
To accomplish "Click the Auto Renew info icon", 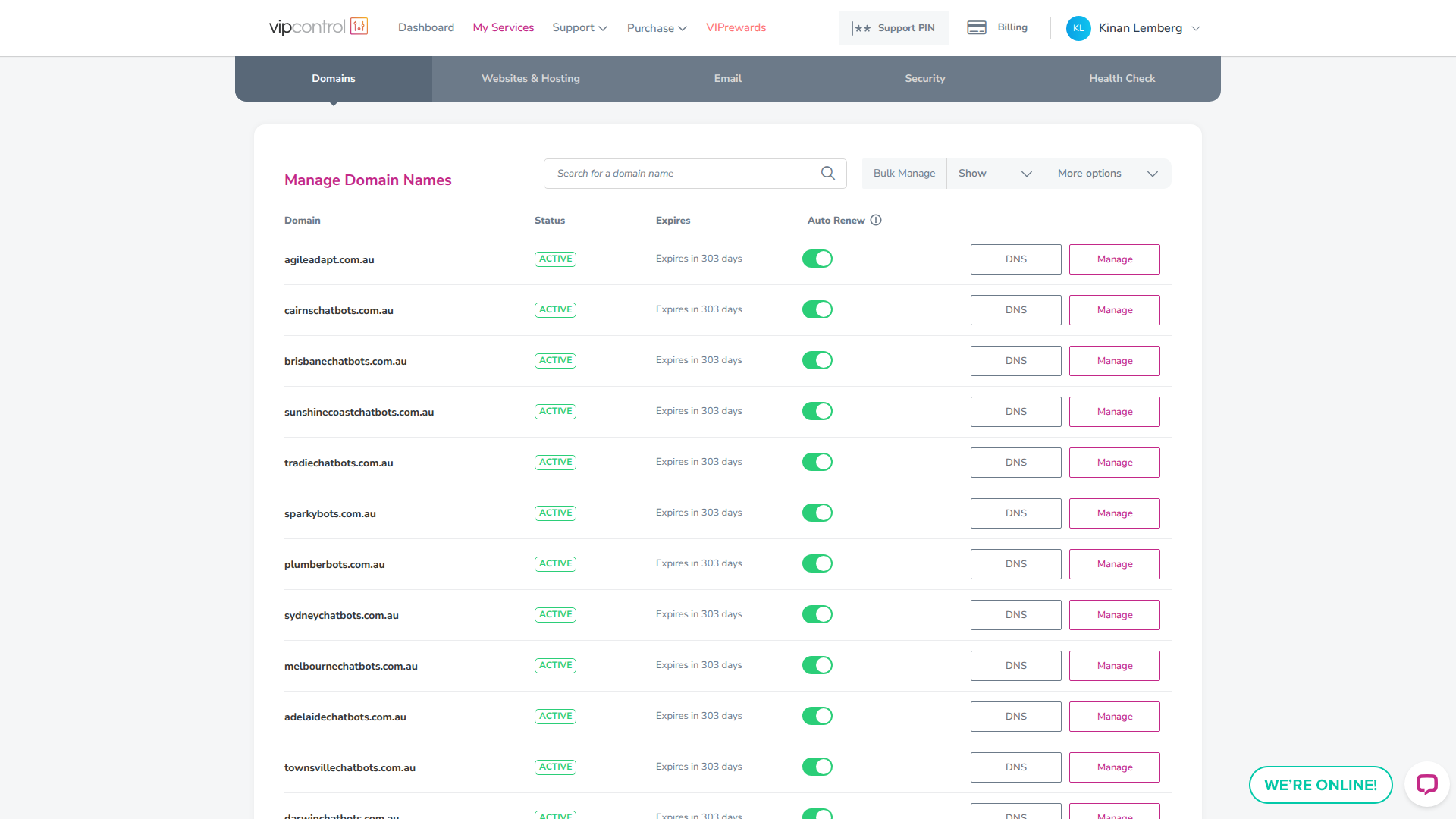I will click(x=876, y=221).
